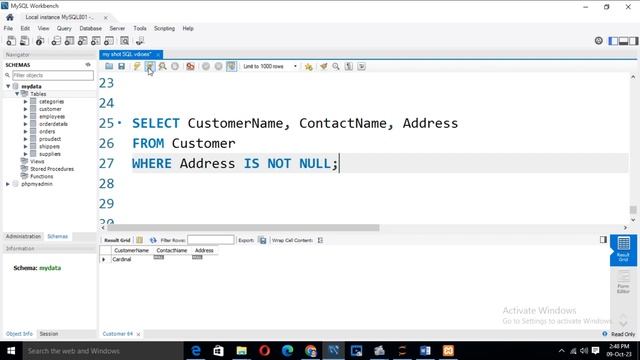
Task: Toggle stop execution on error
Action: [x=190, y=66]
